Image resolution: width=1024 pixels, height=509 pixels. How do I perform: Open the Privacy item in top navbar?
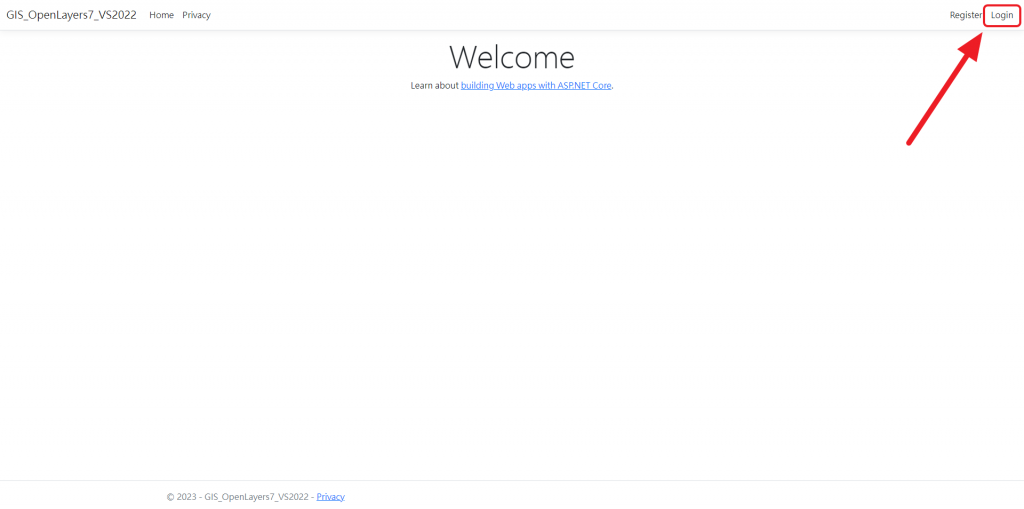(196, 15)
